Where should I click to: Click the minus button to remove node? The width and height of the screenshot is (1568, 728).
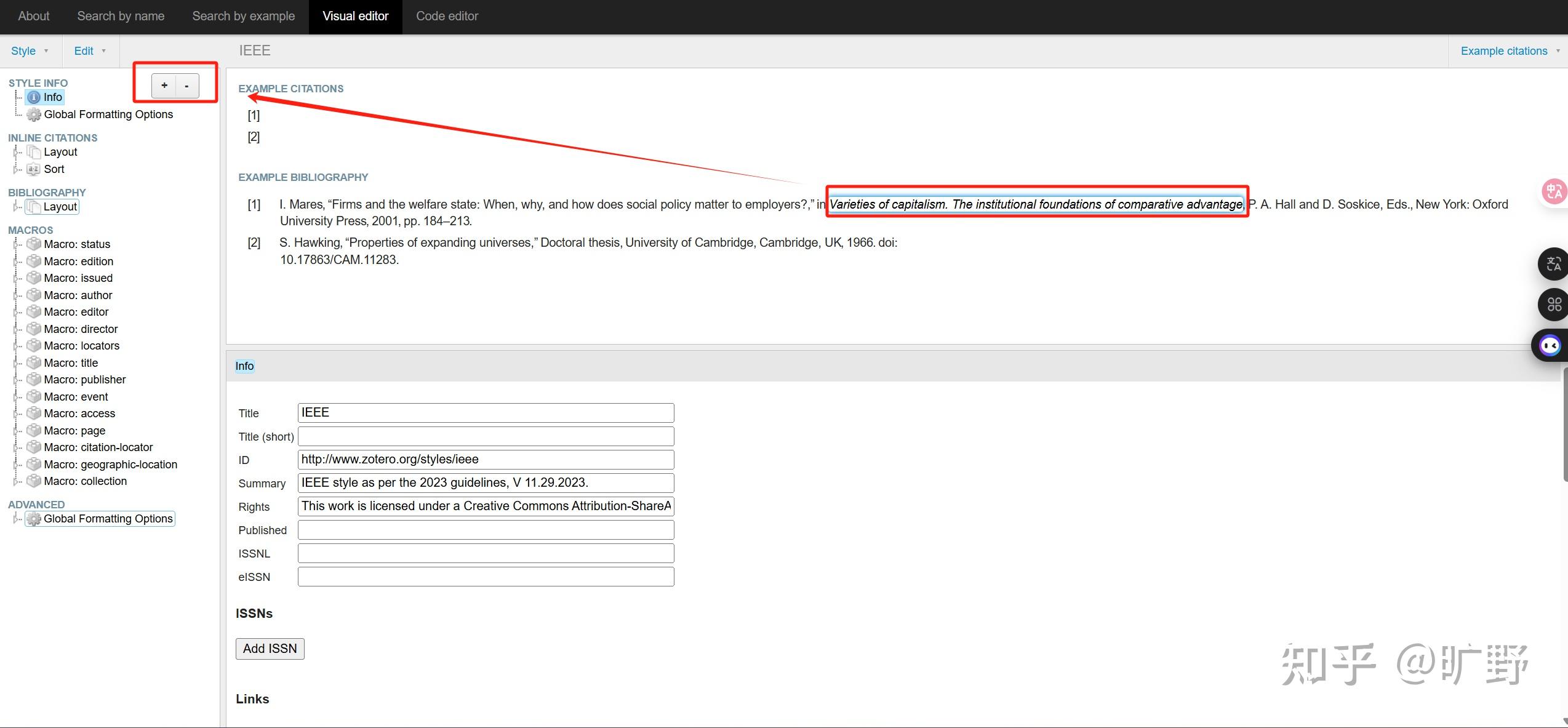pos(187,86)
